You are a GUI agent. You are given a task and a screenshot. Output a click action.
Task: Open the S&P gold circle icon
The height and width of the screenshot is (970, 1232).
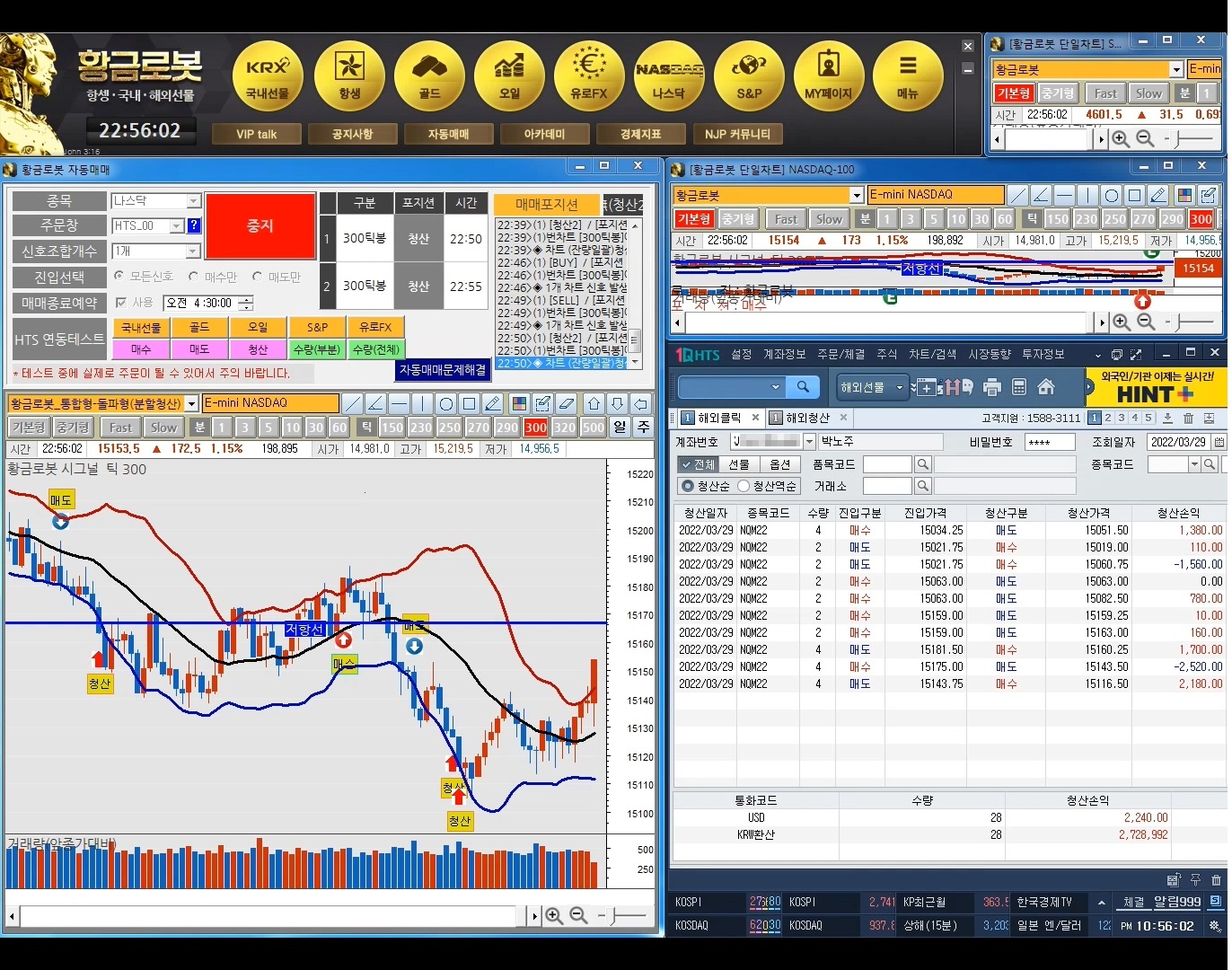pyautogui.click(x=749, y=76)
